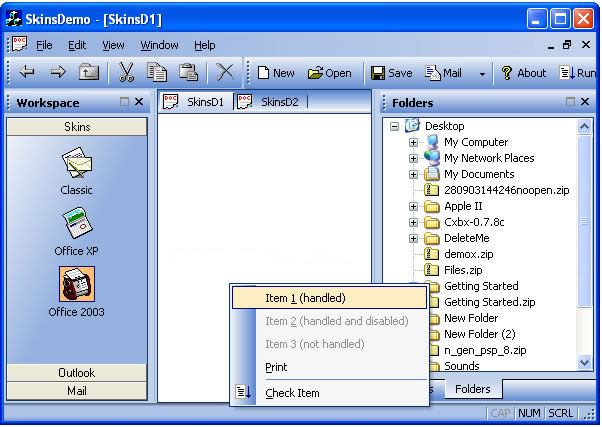
Task: Choose Item 1 (handled) in context menu
Action: [329, 298]
